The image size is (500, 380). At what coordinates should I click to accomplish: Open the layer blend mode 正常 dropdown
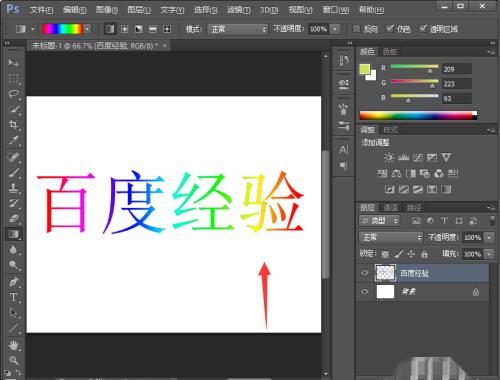[391, 237]
